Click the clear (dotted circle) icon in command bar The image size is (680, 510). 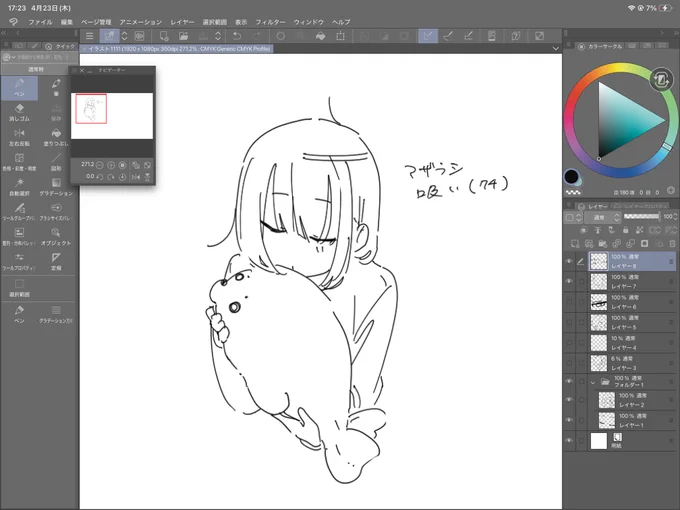click(281, 36)
